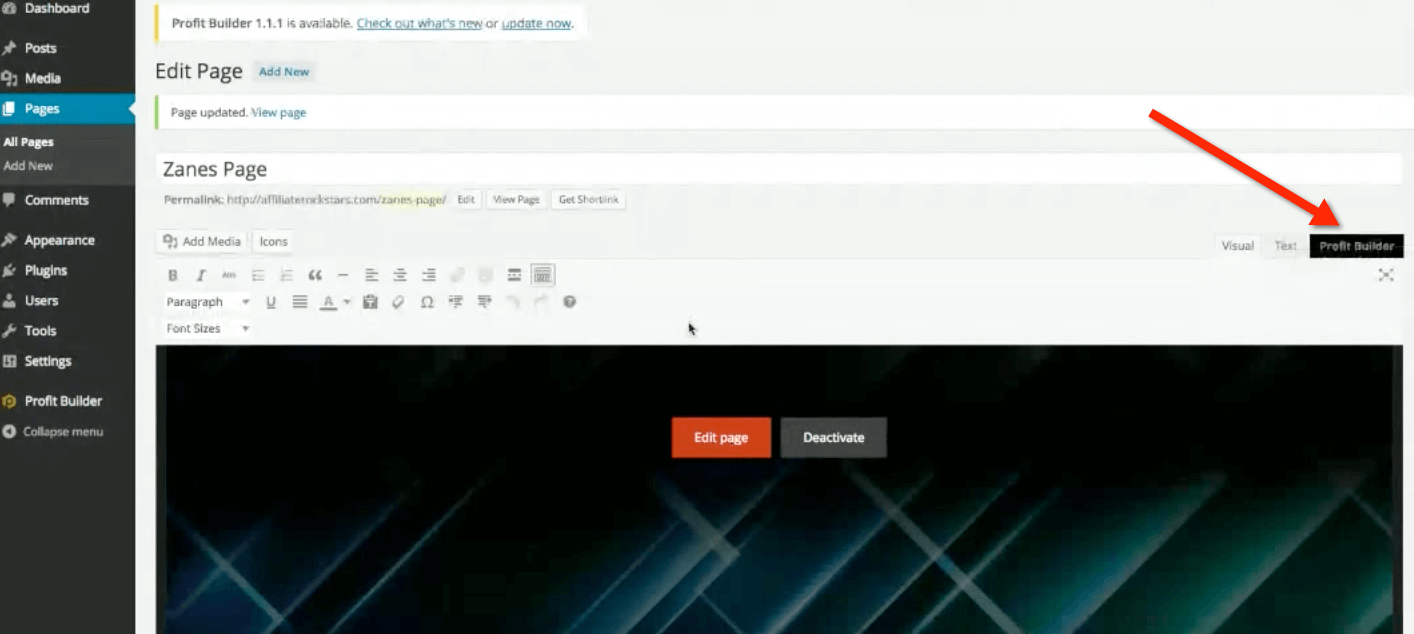This screenshot has width=1414, height=634.
Task: Select Add New in the Pages submenu
Action: [28, 166]
